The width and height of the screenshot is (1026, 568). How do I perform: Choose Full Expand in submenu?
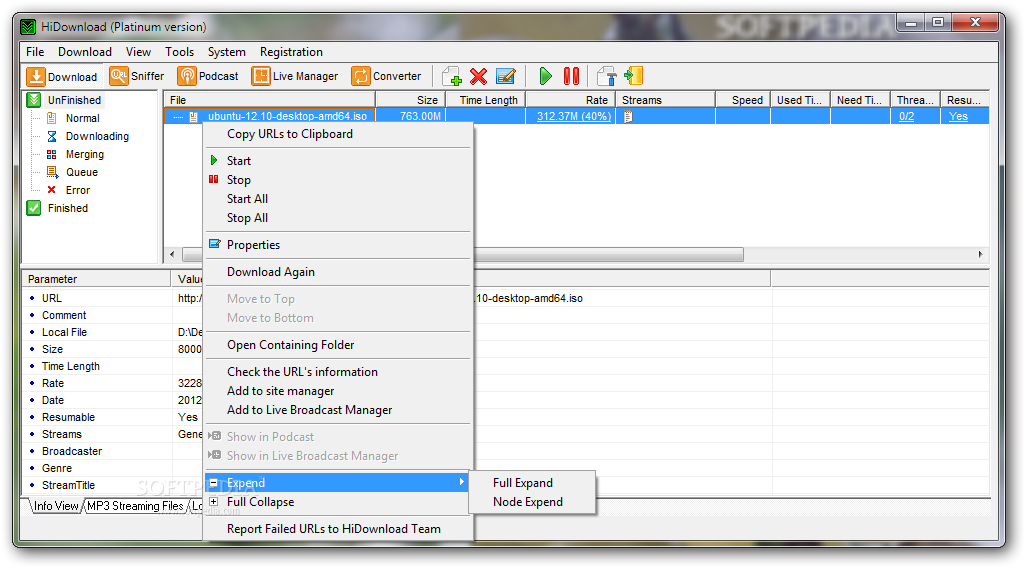532,483
